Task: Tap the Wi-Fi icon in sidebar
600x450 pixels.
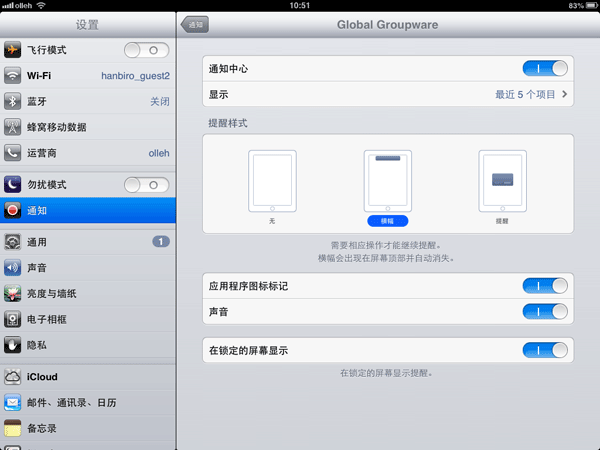Action: 13,76
